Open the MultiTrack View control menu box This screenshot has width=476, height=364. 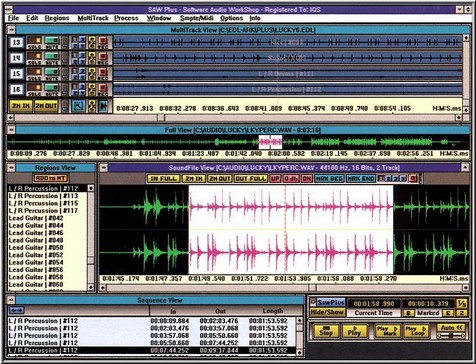[x=11, y=30]
